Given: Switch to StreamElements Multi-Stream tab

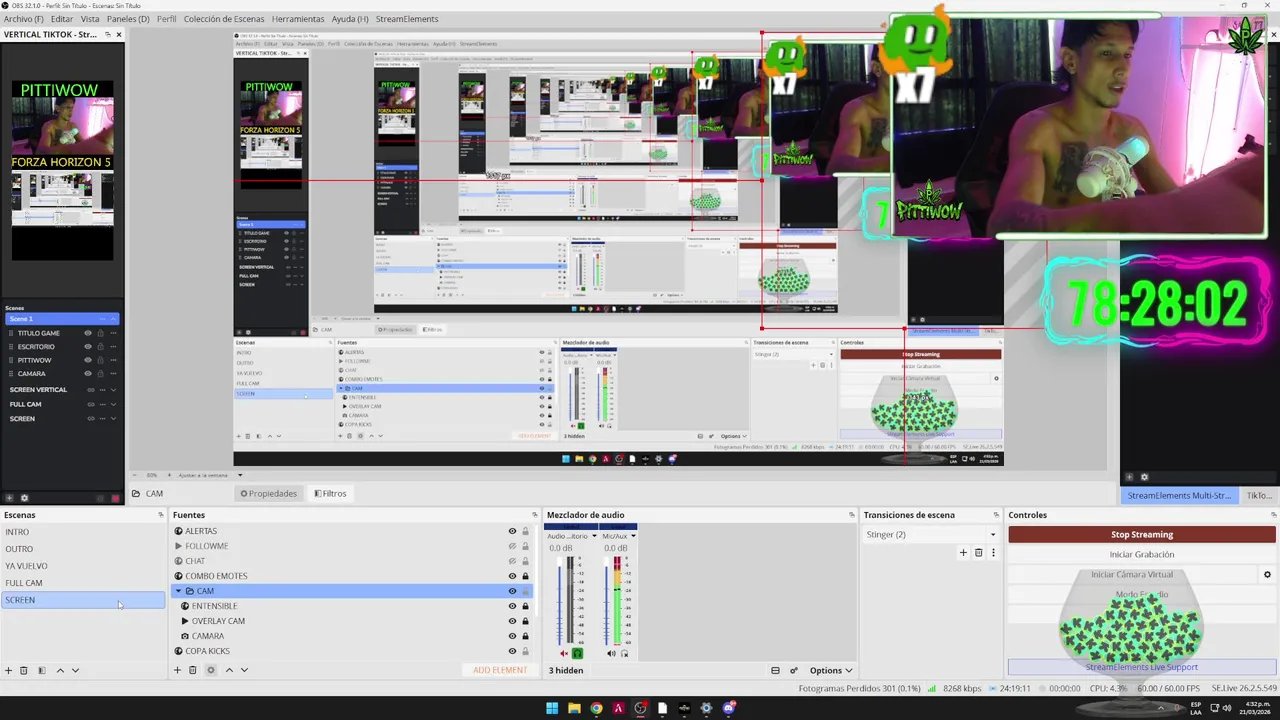Looking at the screenshot, I should [x=1179, y=495].
